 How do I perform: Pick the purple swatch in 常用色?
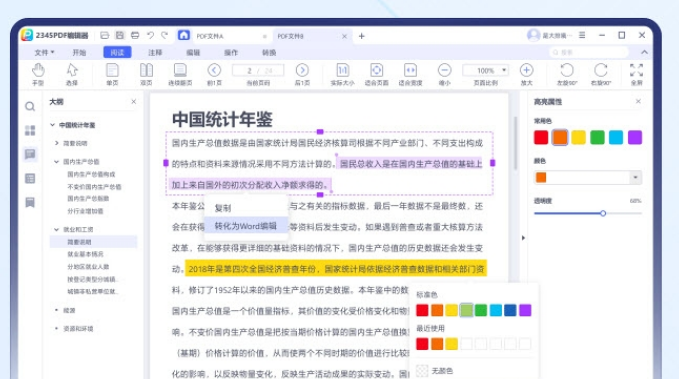635,137
